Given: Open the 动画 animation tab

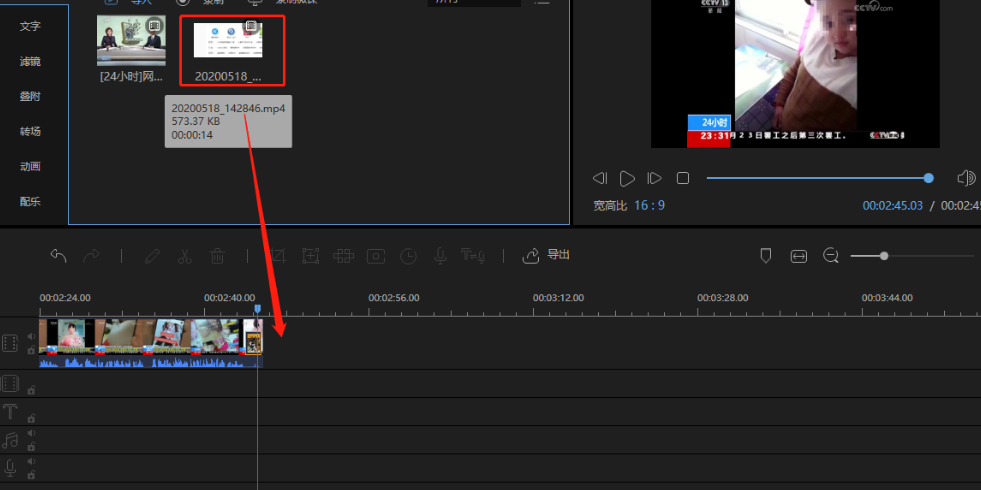Looking at the screenshot, I should (30, 166).
